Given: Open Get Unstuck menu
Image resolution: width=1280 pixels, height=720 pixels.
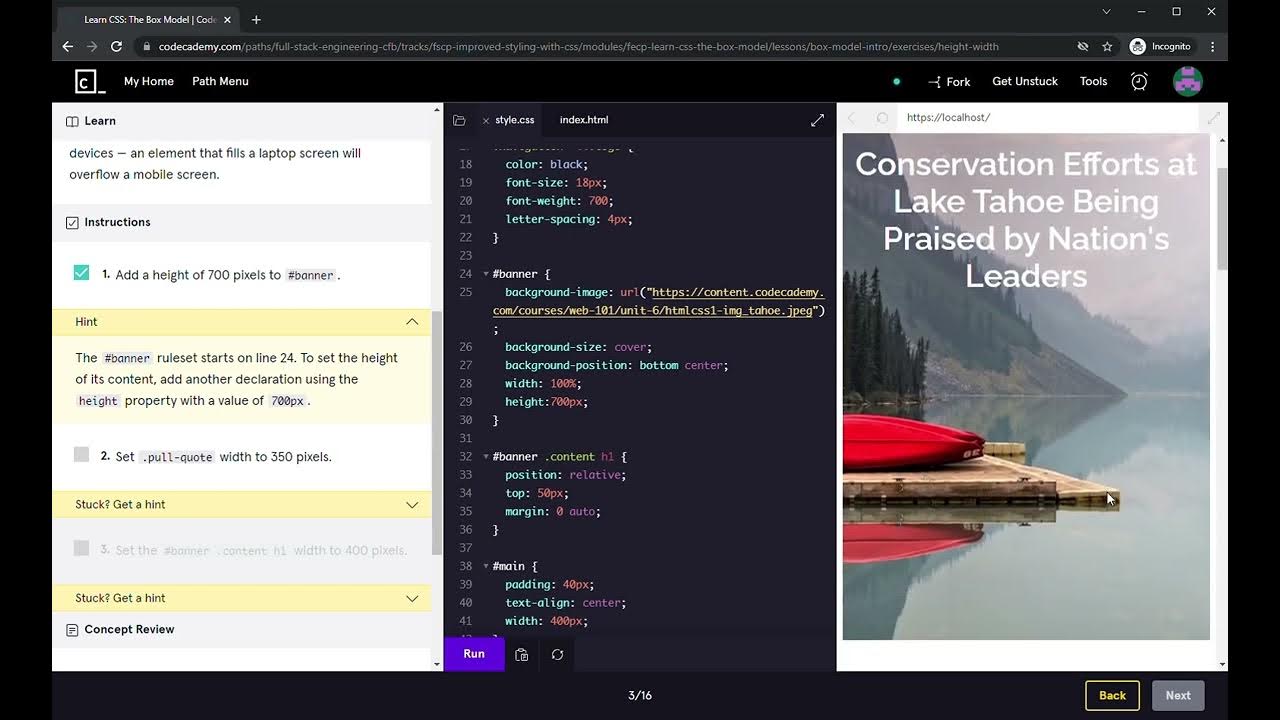Looking at the screenshot, I should pos(1025,82).
